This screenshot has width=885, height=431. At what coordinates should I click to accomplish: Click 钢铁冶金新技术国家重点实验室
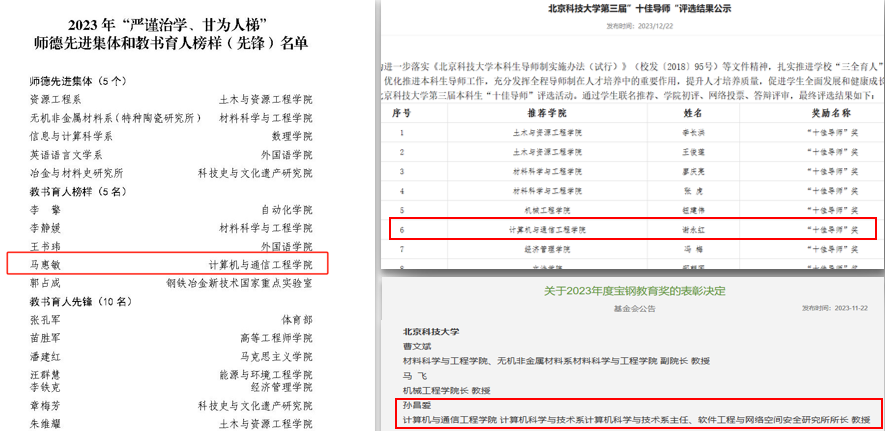coord(239,283)
